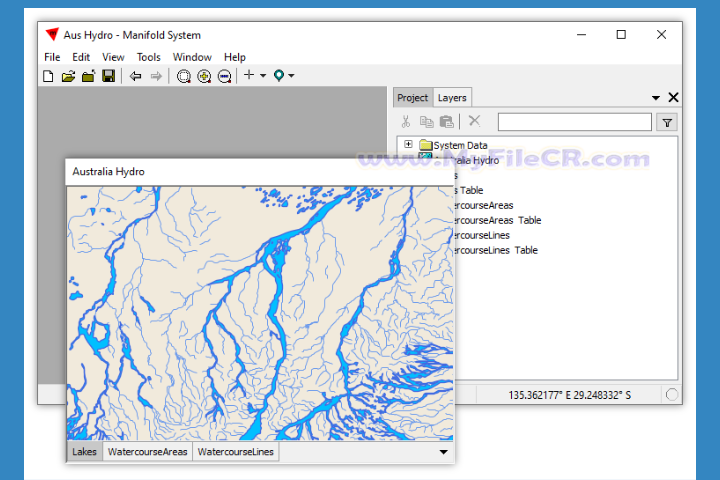Select the WatercourseAreas Table item
The height and width of the screenshot is (480, 720).
click(496, 220)
